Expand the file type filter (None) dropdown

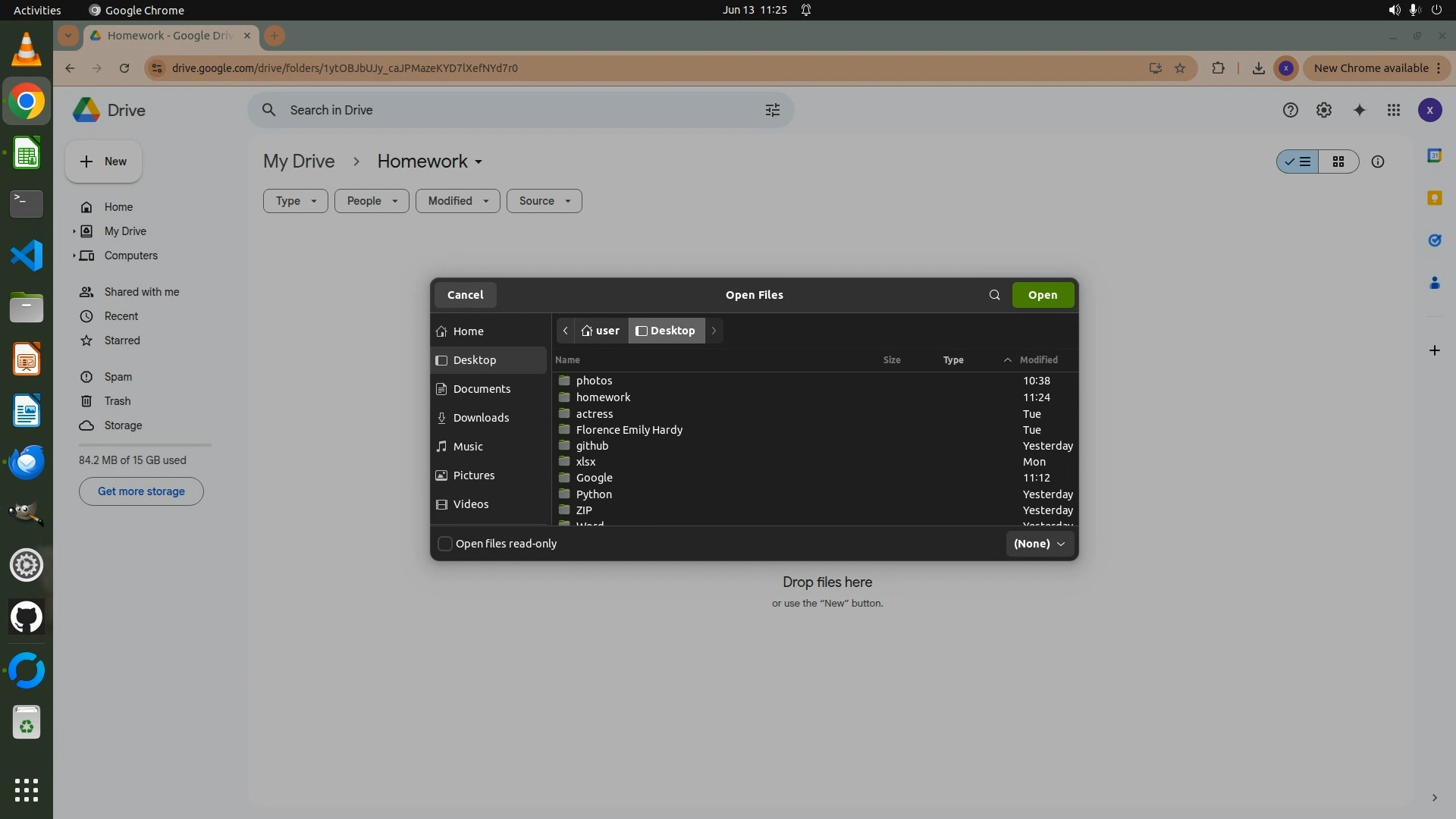click(x=1039, y=544)
